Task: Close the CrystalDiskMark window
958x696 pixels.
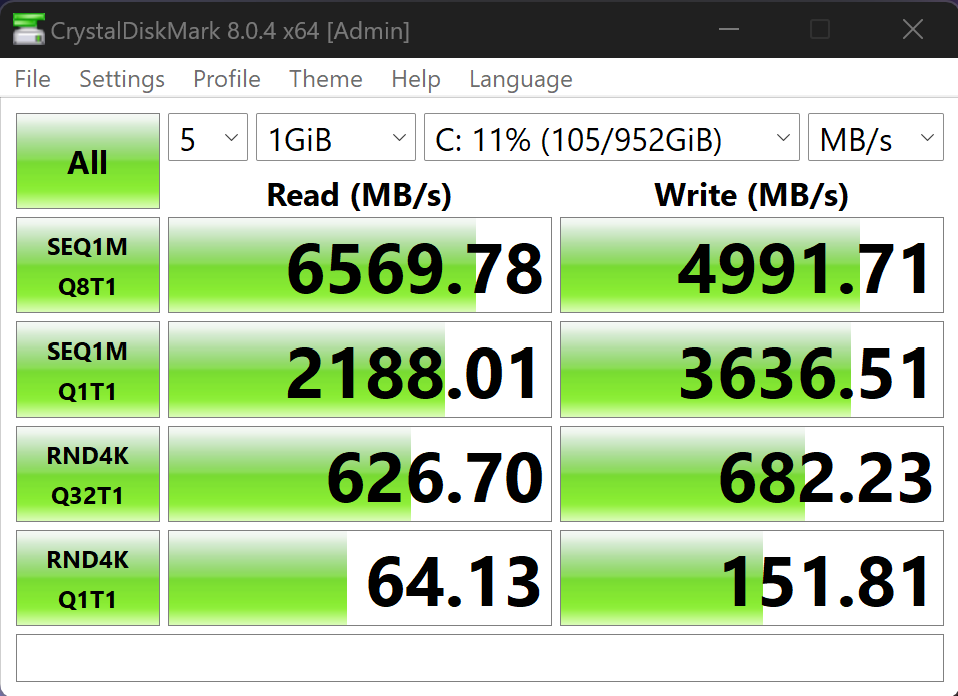Action: [913, 29]
